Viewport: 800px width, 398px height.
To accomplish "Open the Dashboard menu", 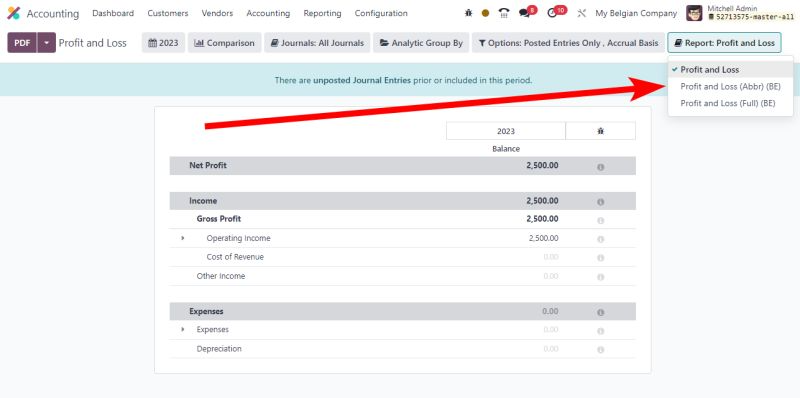I will click(113, 13).
